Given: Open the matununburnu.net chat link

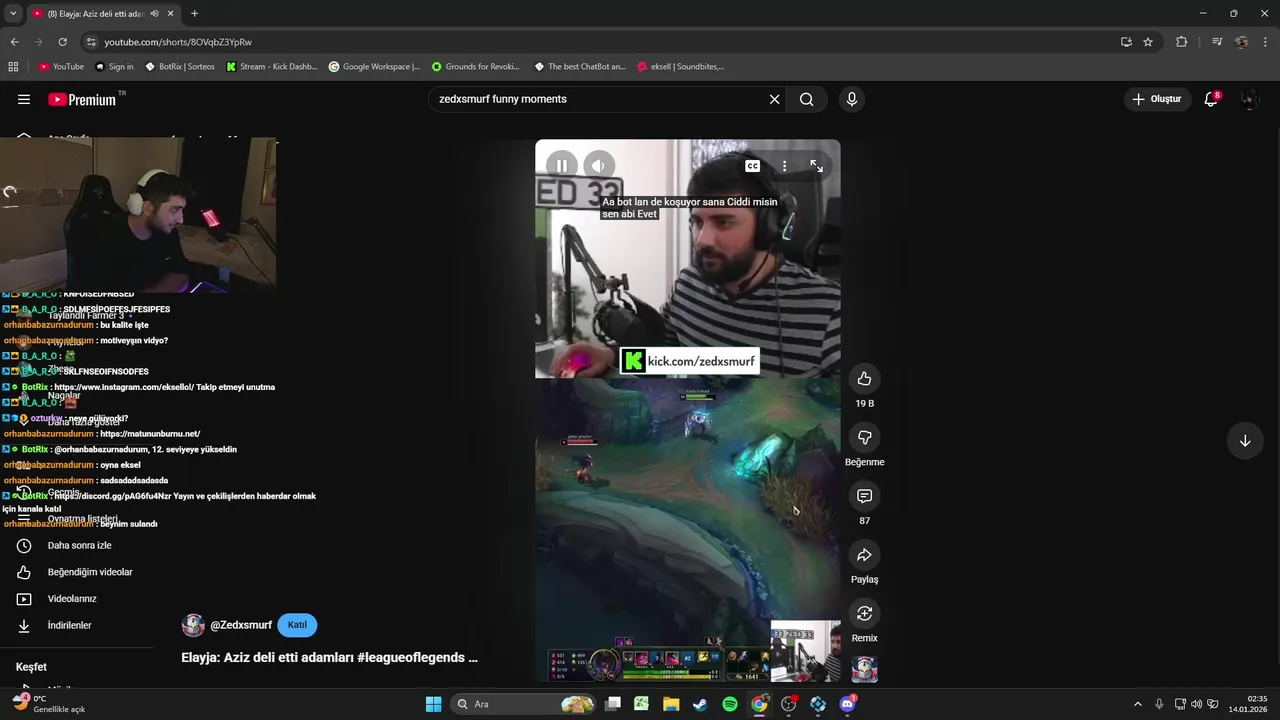Looking at the screenshot, I should 150,434.
